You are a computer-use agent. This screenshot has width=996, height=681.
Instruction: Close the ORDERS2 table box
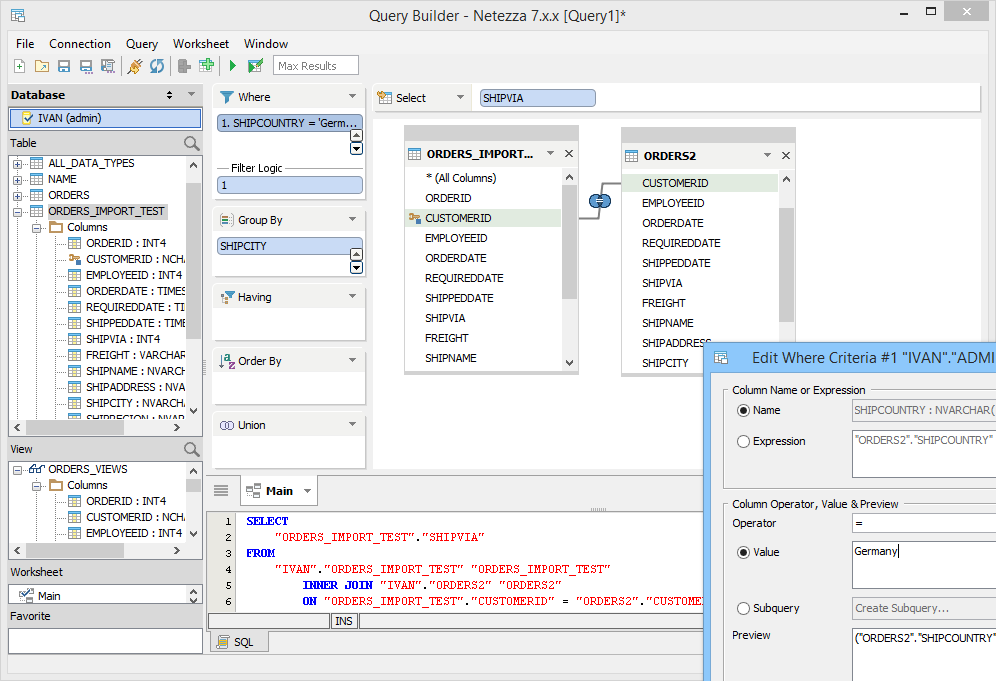[x=786, y=155]
